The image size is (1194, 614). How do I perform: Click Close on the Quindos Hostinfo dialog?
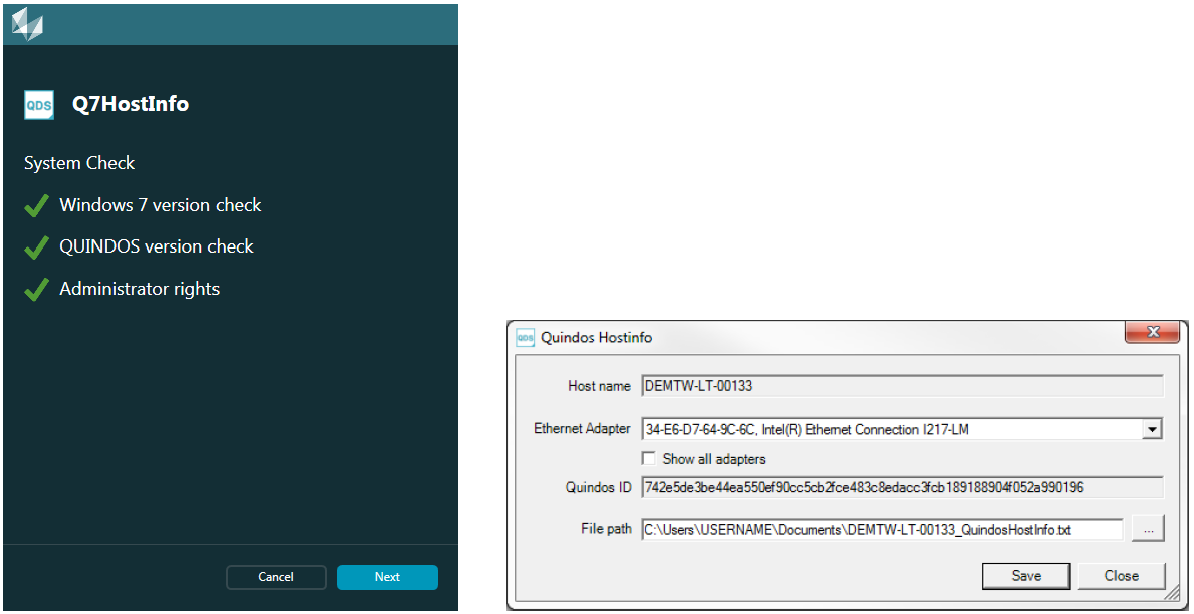[1121, 575]
